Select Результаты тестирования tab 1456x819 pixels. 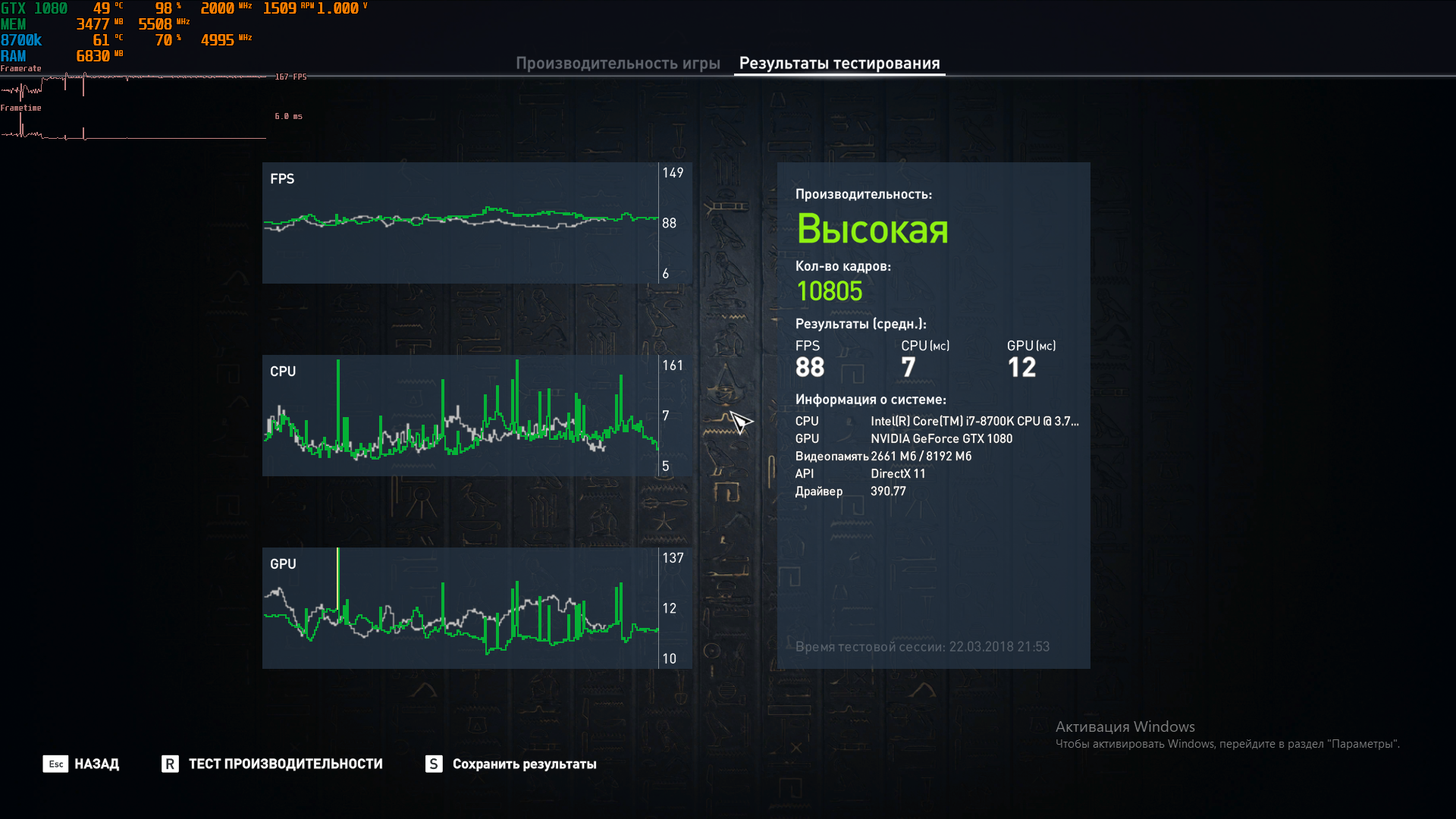point(839,63)
